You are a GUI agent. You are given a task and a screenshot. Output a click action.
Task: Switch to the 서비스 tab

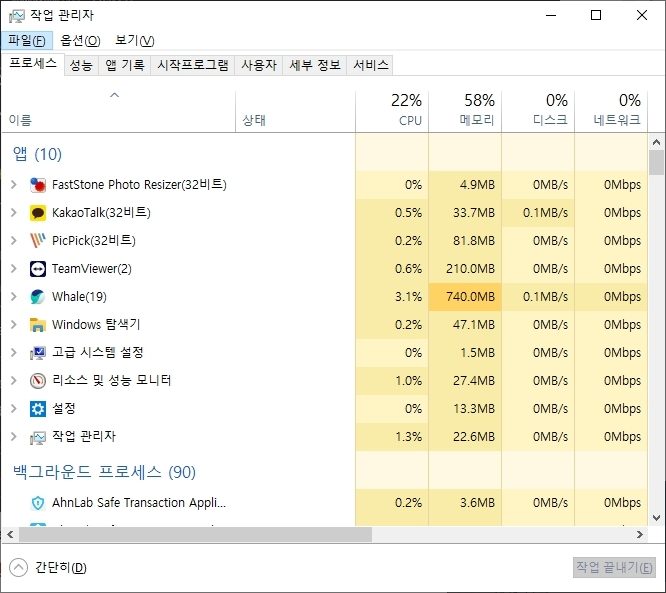[x=370, y=65]
